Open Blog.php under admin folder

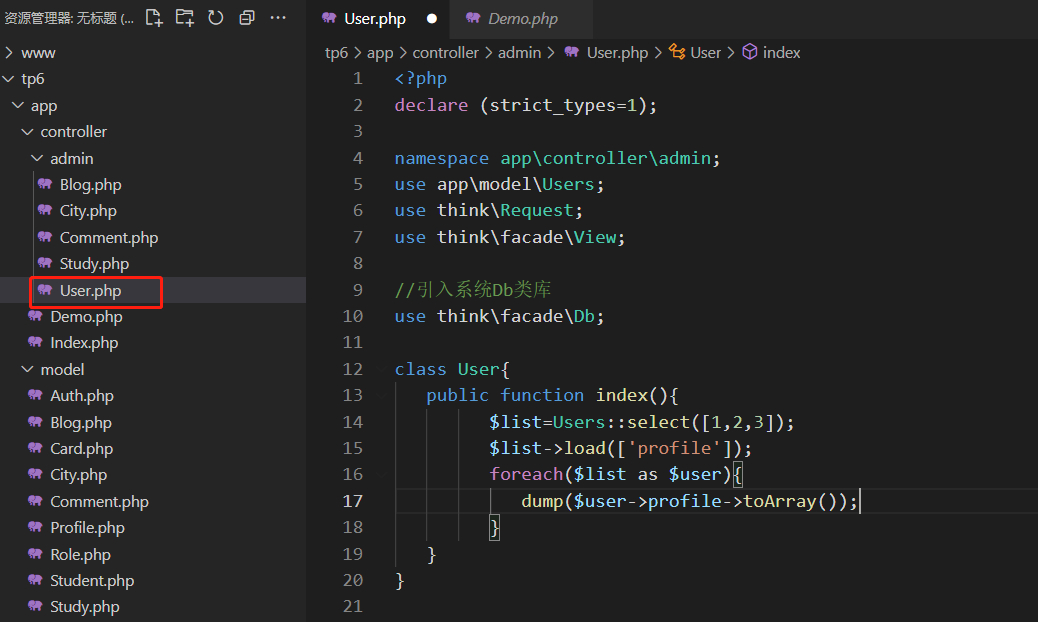tap(90, 185)
